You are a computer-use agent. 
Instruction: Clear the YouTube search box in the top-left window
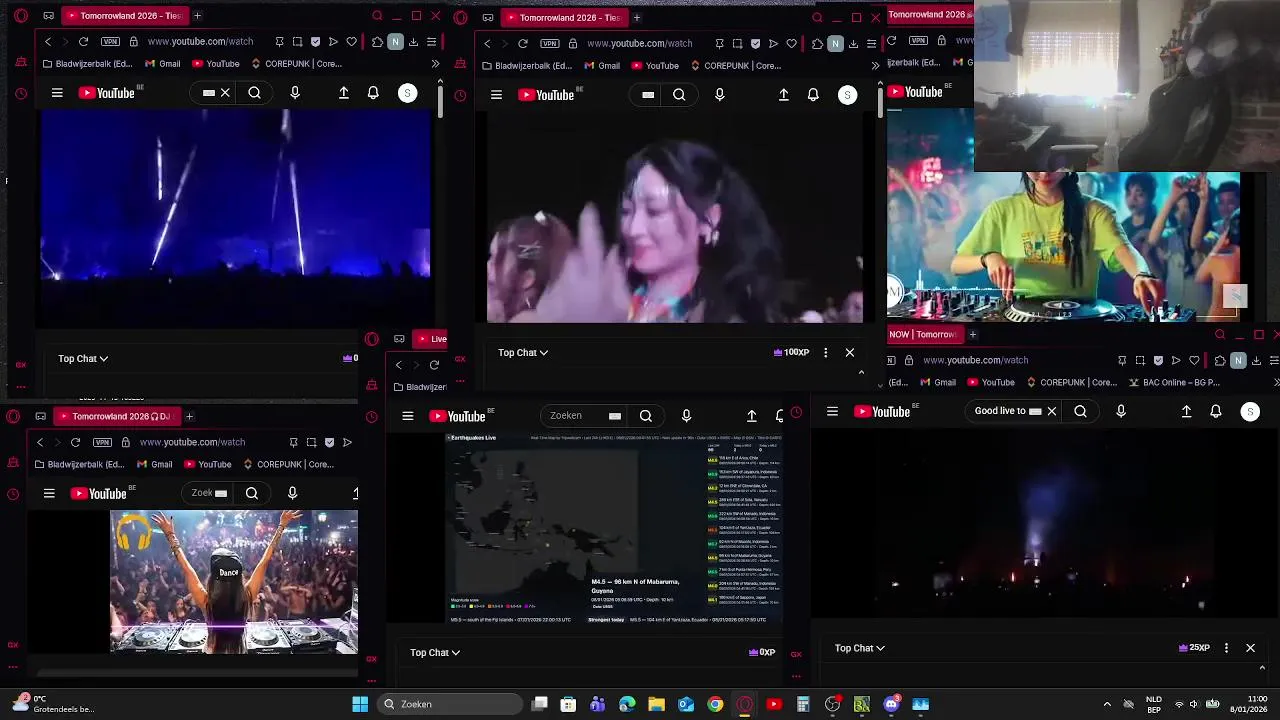[225, 93]
